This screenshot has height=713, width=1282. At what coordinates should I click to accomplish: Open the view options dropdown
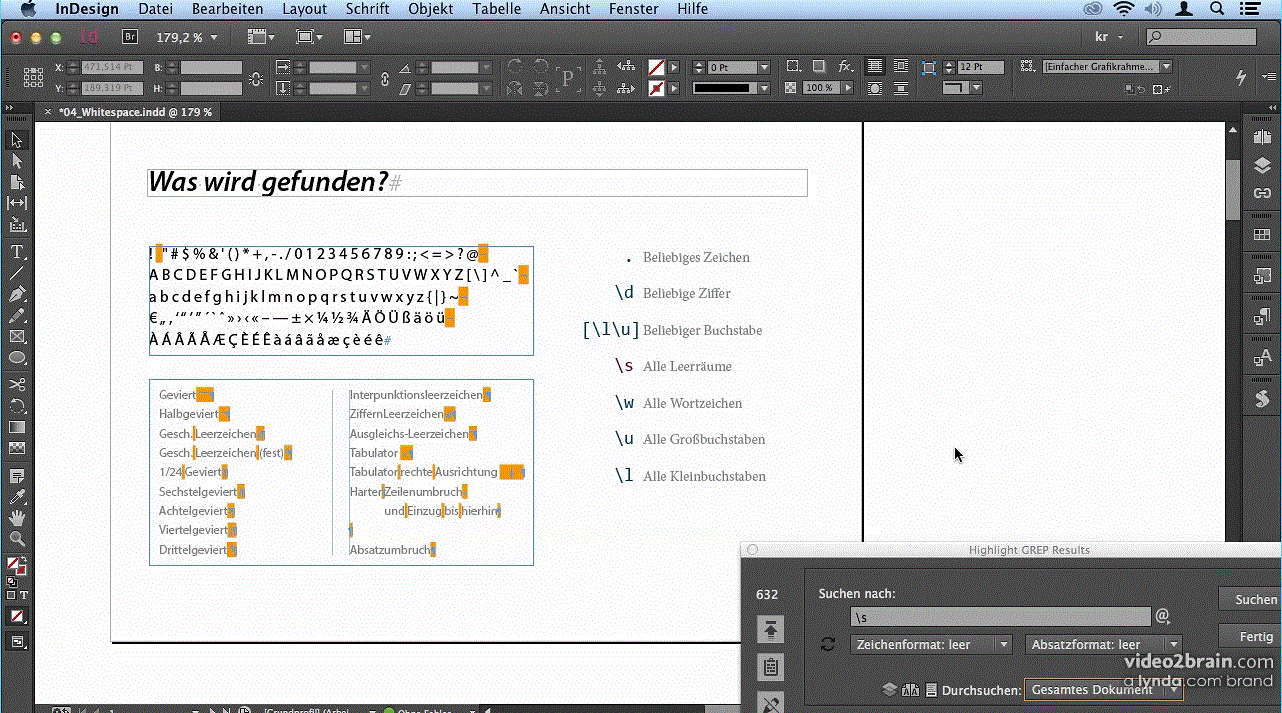click(262, 37)
